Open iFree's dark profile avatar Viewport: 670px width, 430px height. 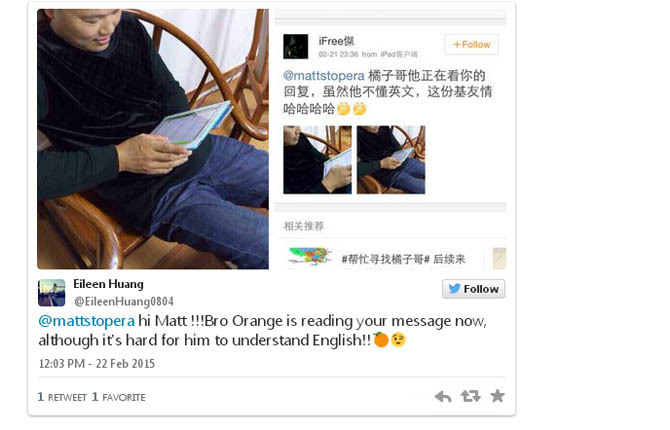(x=295, y=46)
